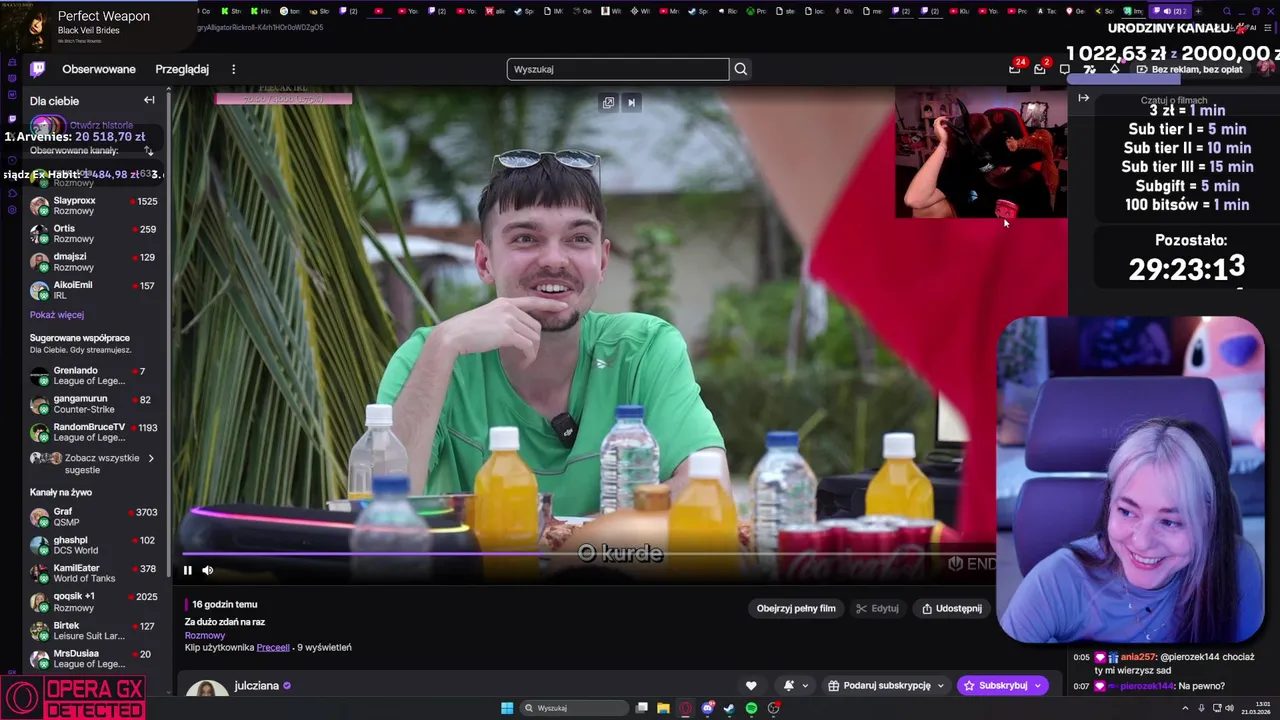Viewport: 1280px width, 720px height.
Task: Click the pop-out icon above video
Action: pyautogui.click(x=608, y=102)
